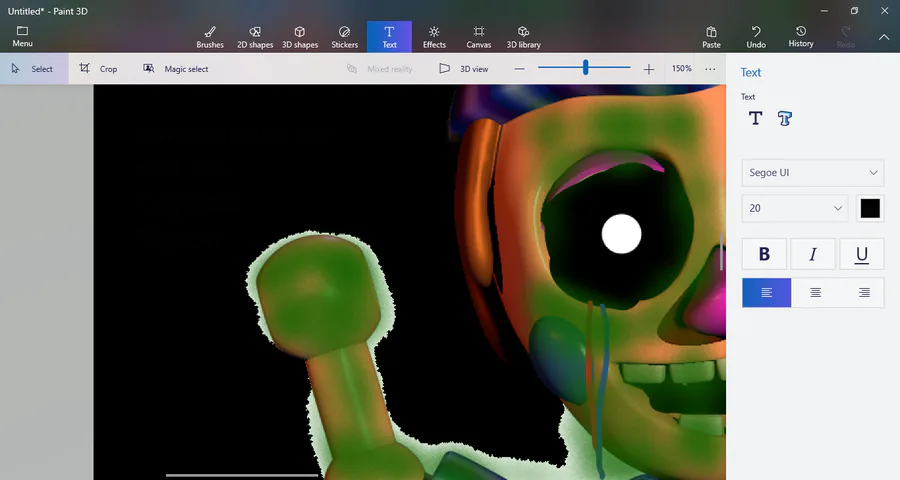Toggle 3D view
This screenshot has width=900, height=480.
[x=464, y=69]
